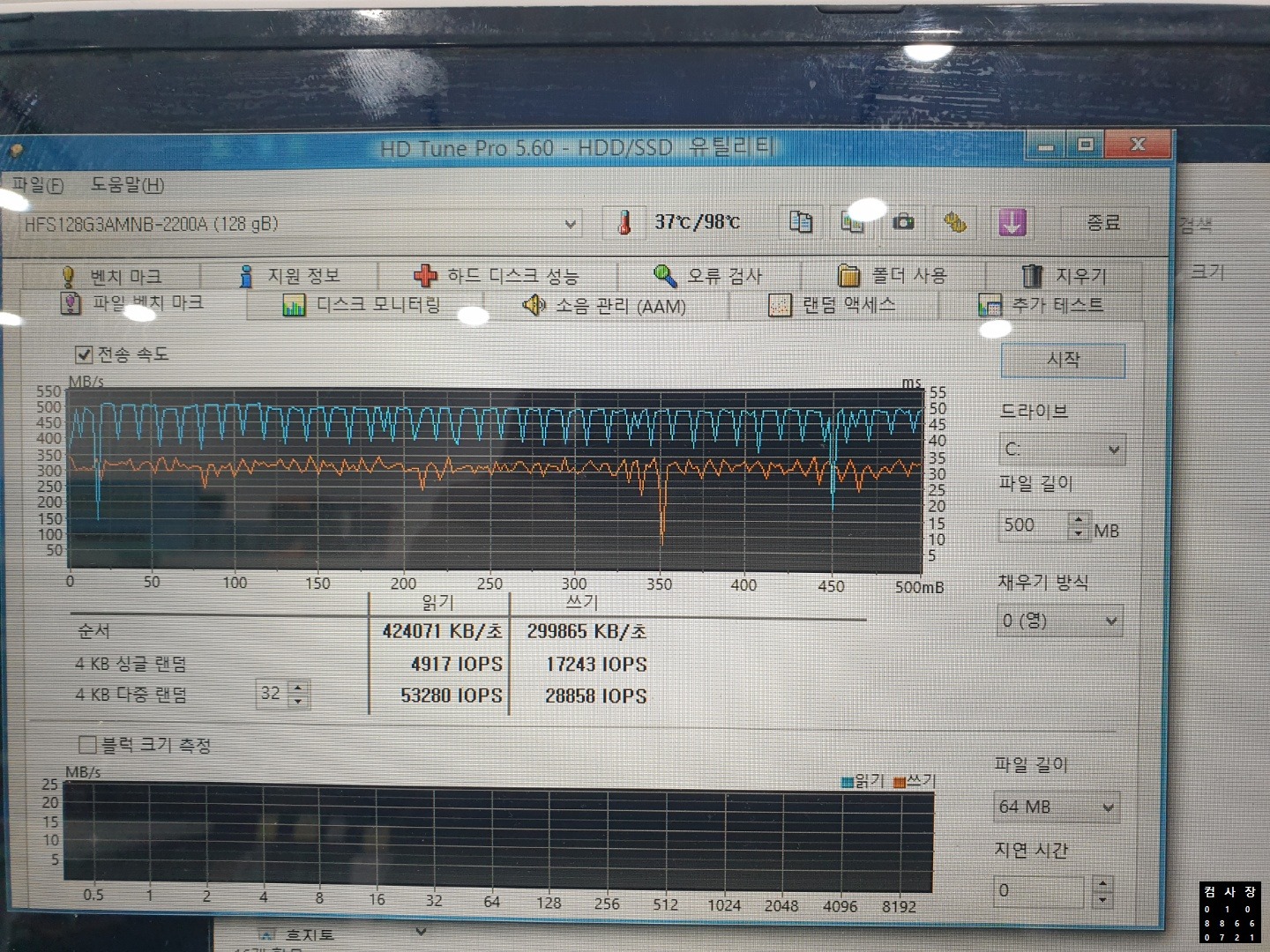Increase the 4 KB 다중 랜덤 queue depth
This screenshot has height=952, width=1270.
coord(299,688)
